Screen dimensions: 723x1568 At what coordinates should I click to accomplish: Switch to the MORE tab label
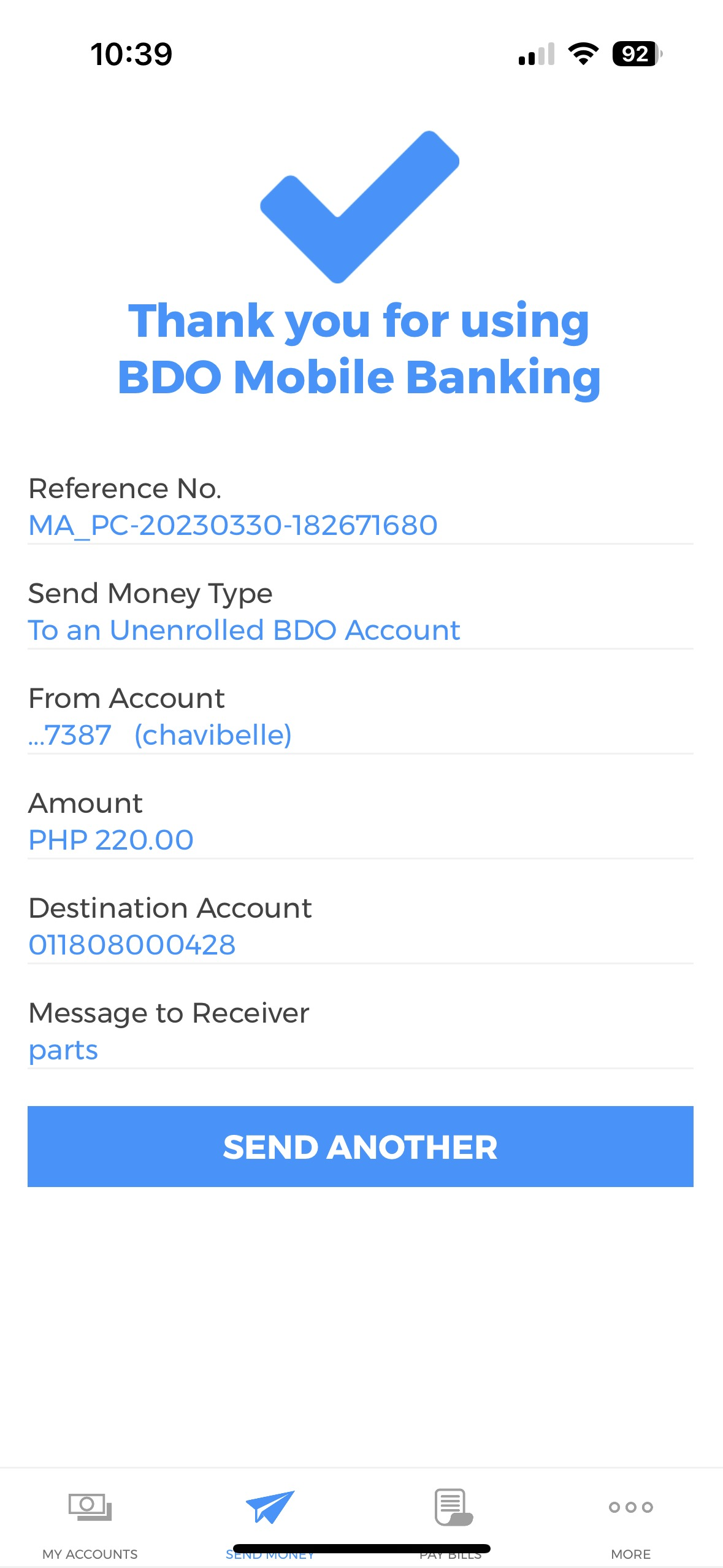pyautogui.click(x=630, y=1553)
